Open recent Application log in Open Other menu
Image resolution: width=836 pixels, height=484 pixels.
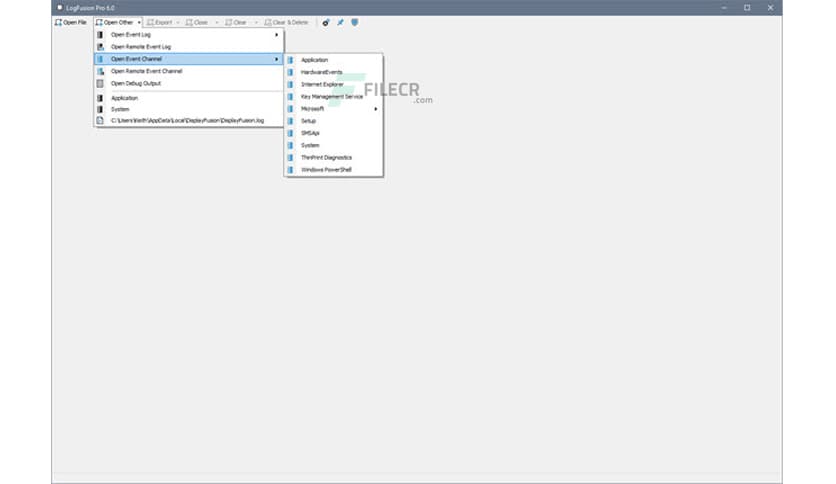tap(189, 98)
